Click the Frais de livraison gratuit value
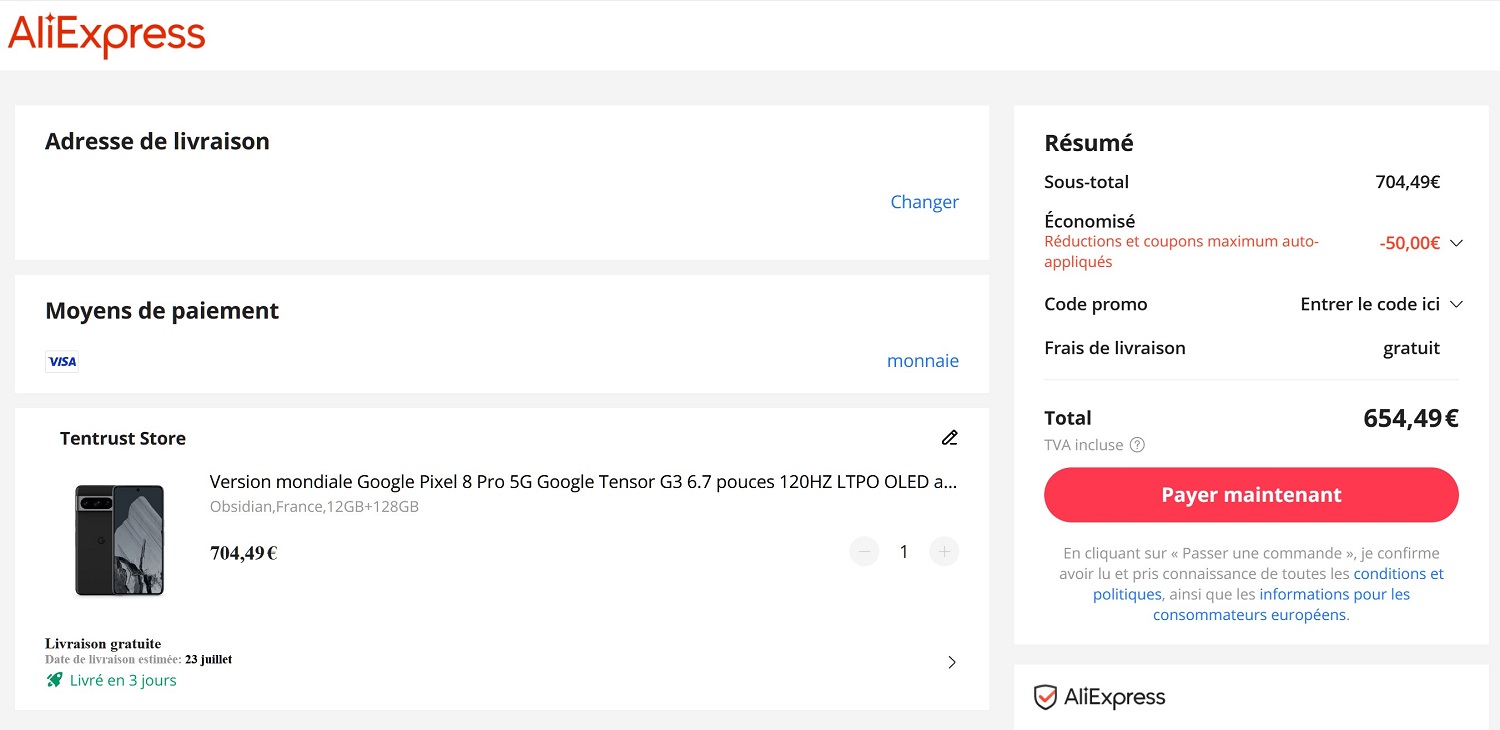 (x=1411, y=348)
